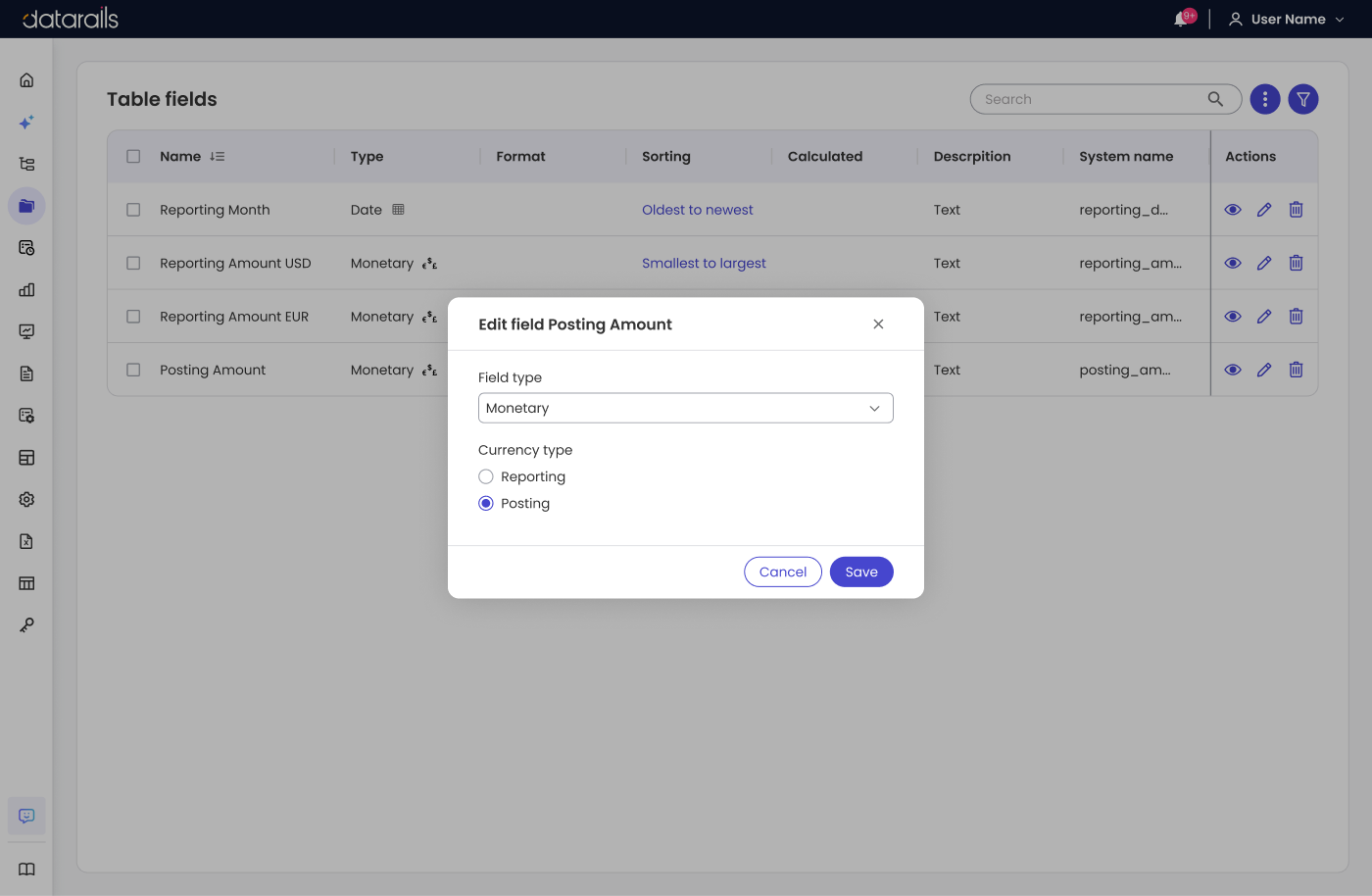Click the Reporting Month name cell
Viewport: 1372px width, 896px height.
click(x=215, y=210)
